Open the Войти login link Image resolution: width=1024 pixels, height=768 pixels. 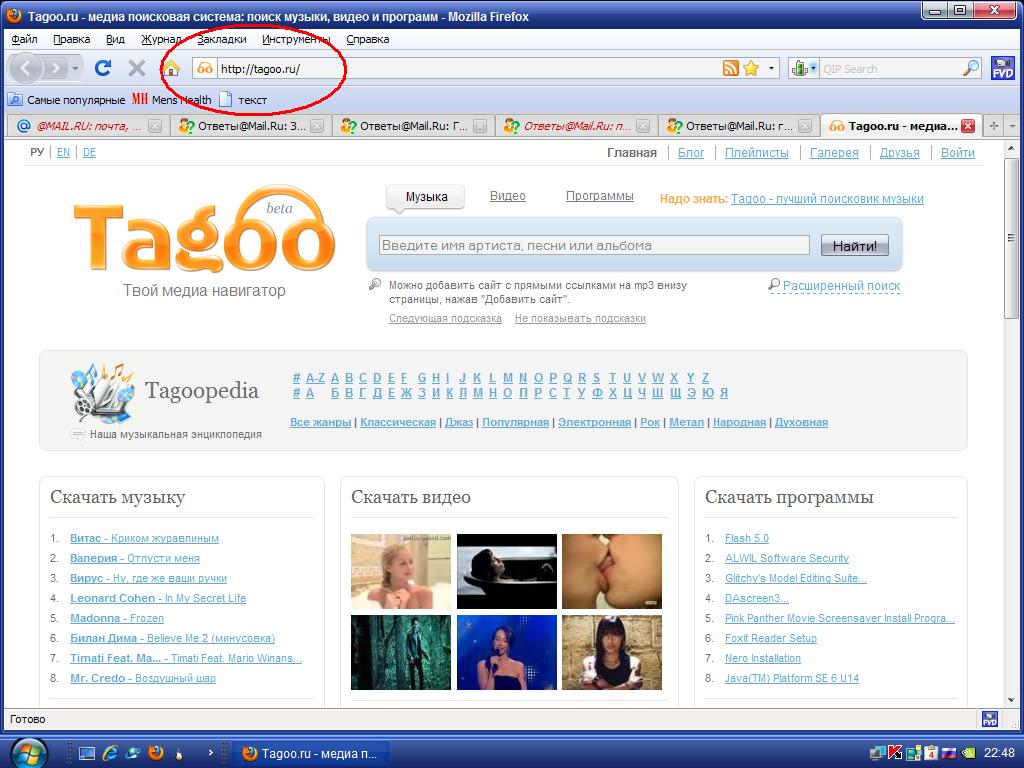[957, 152]
